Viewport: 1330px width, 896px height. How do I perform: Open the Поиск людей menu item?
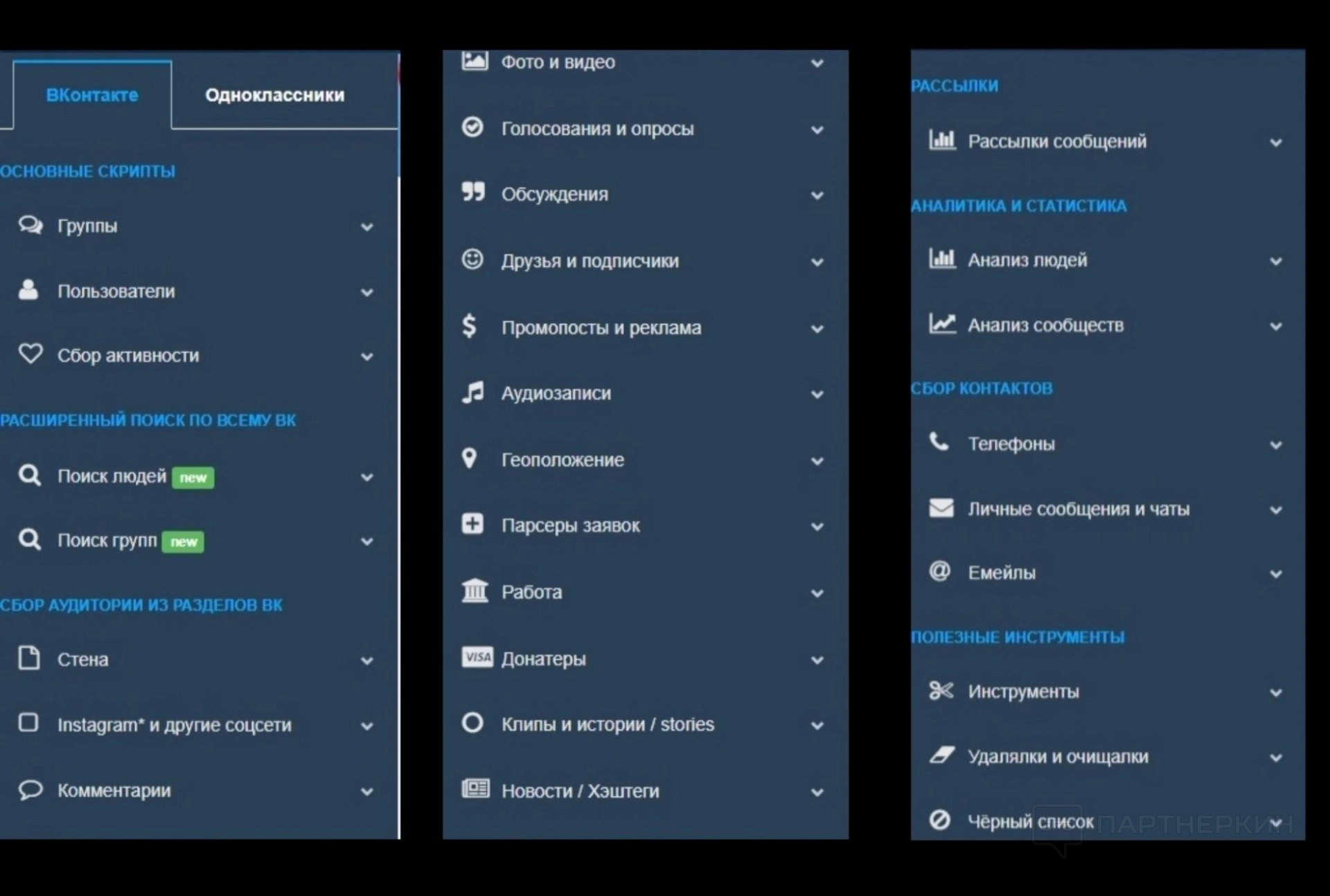click(112, 476)
